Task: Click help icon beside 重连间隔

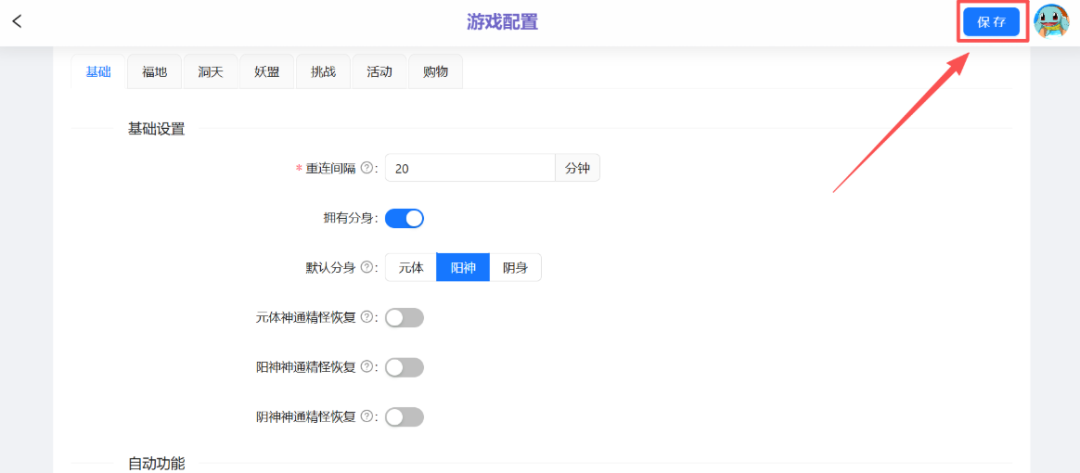Action: [366, 168]
